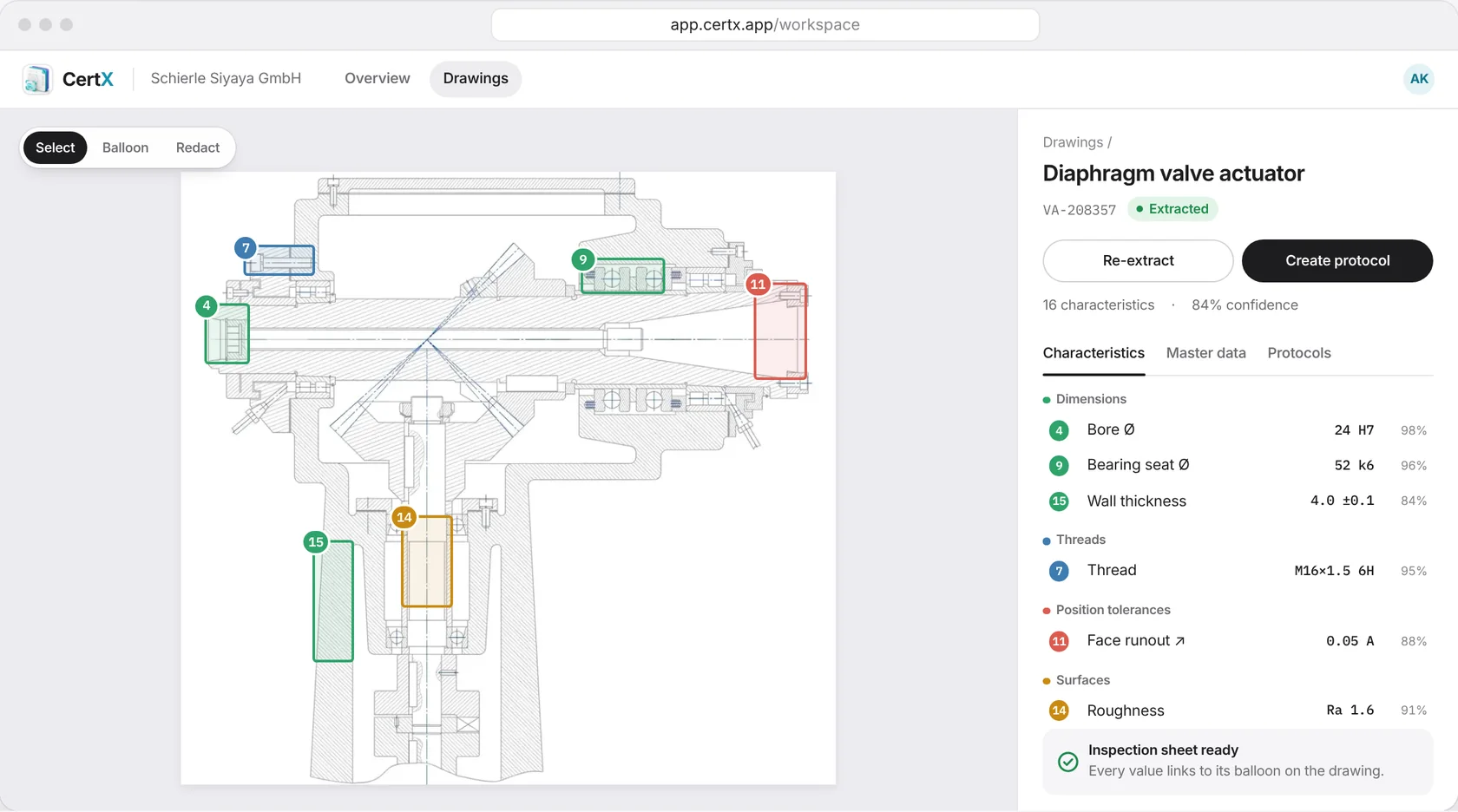This screenshot has width=1458, height=812.
Task: Select the Thread characteristic row
Action: coord(1238,571)
